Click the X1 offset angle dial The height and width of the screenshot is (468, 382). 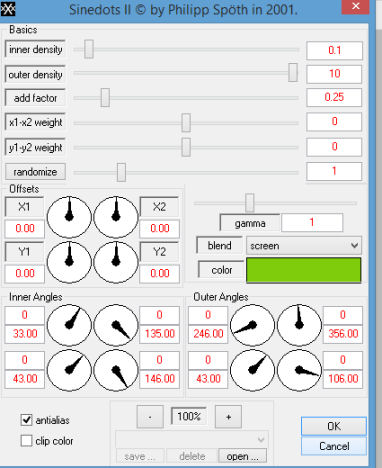[69, 217]
